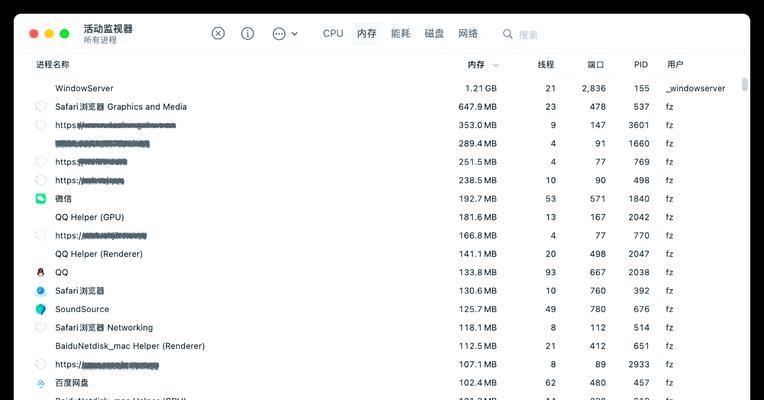Select the 百度网盘 process name
The image size is (764, 400).
click(72, 383)
